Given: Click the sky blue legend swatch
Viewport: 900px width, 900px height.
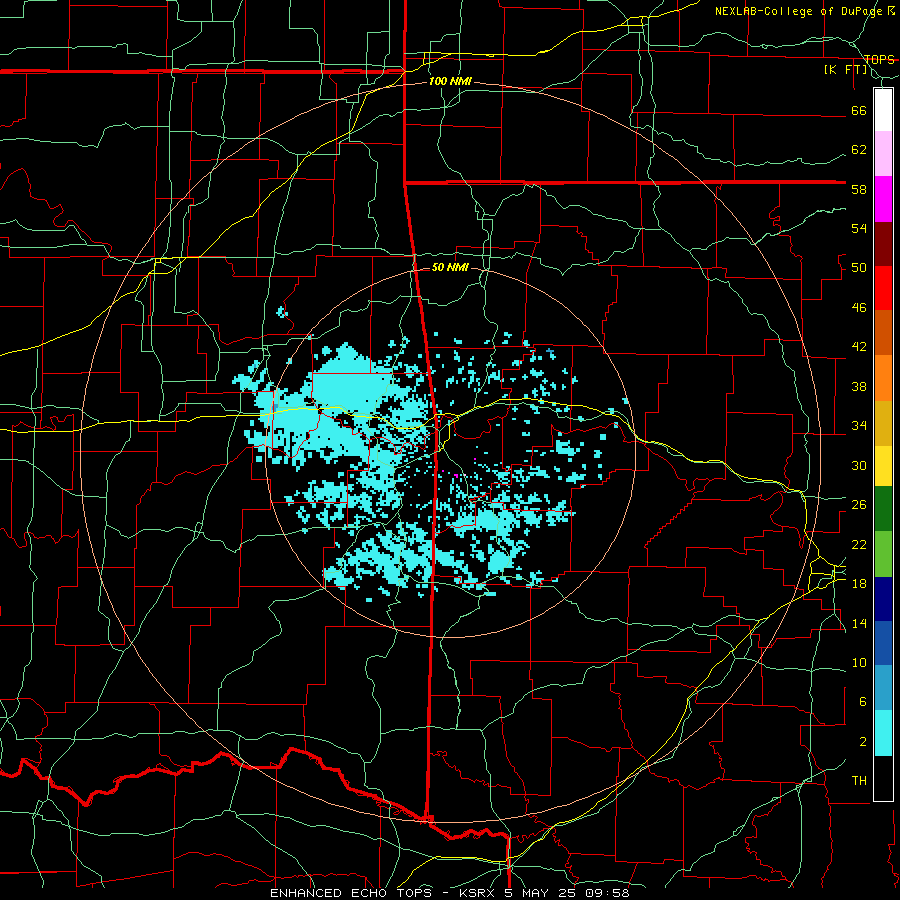Looking at the screenshot, I should click(883, 688).
